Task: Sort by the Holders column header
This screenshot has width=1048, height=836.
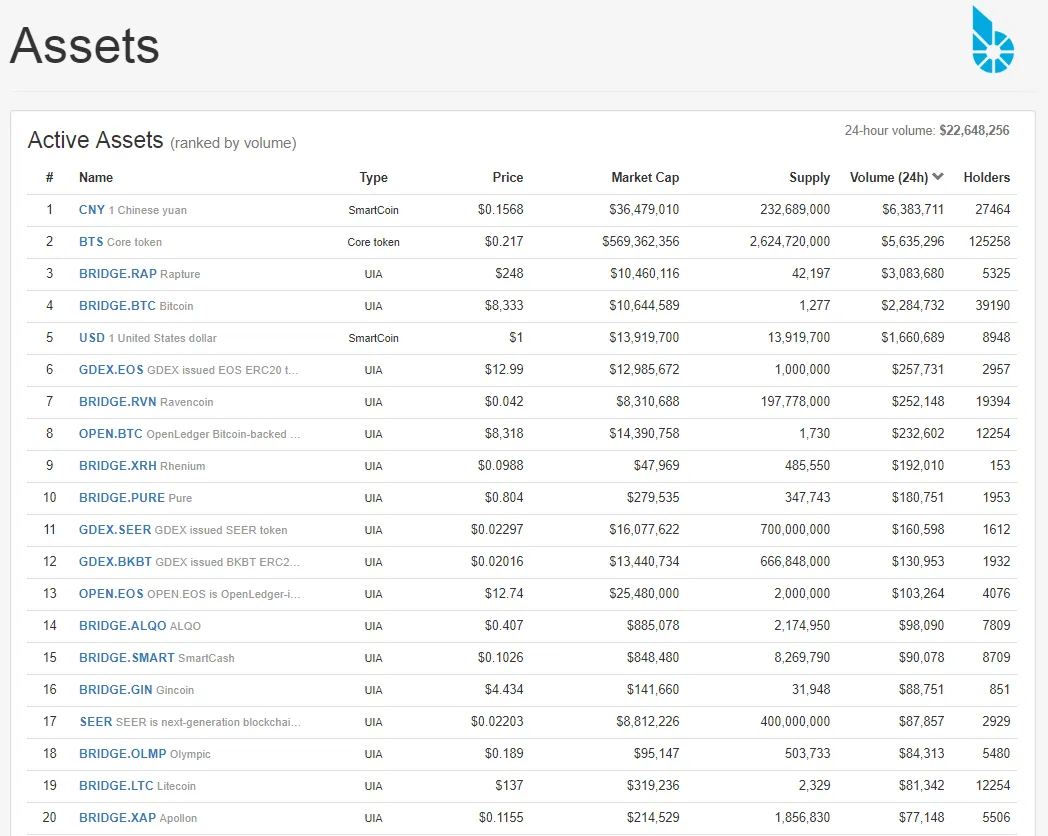Action: coord(987,177)
